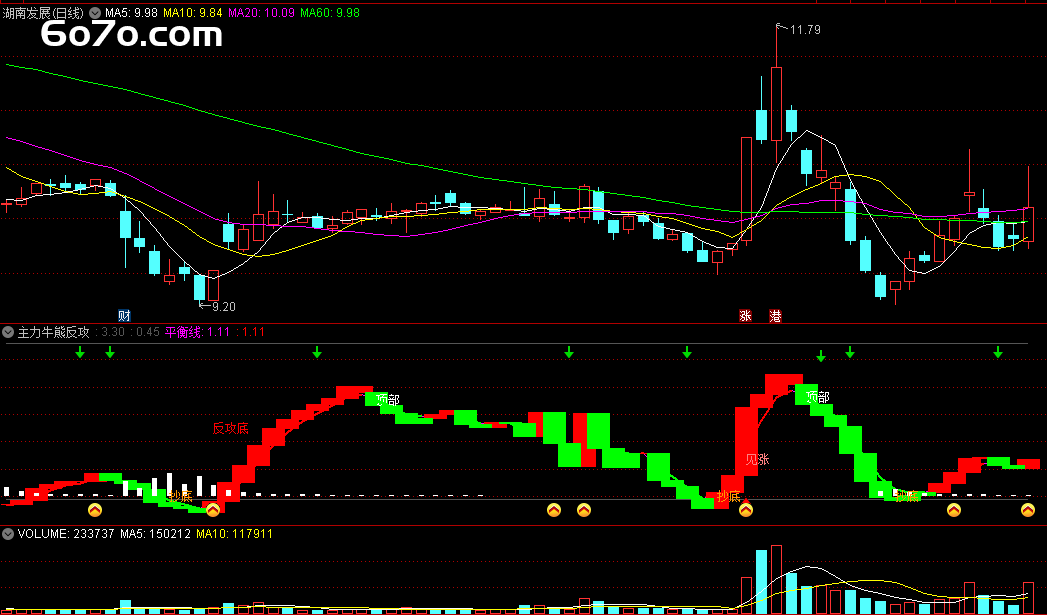
Task: Click the 平衡线: 1.11 value label
Action: [198, 332]
